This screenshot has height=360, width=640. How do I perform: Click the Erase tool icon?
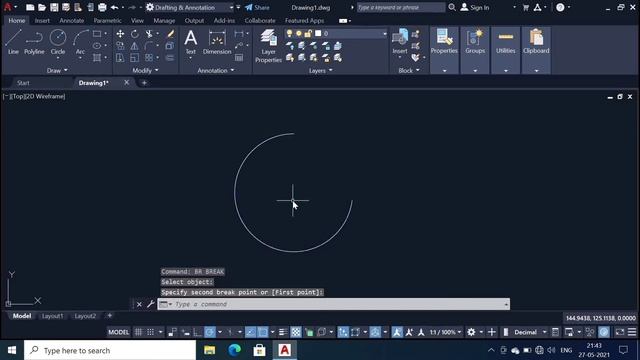[170, 34]
